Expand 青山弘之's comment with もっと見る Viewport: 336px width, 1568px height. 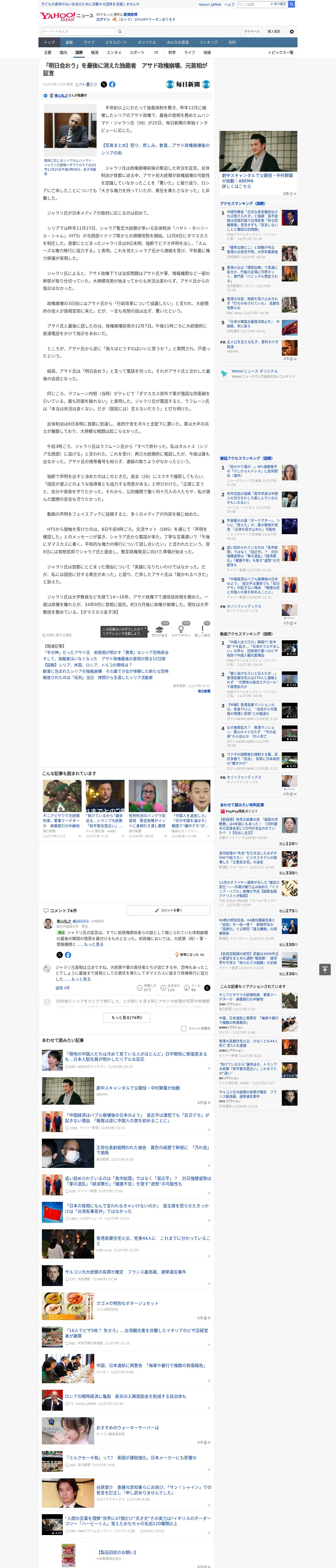coord(94,944)
